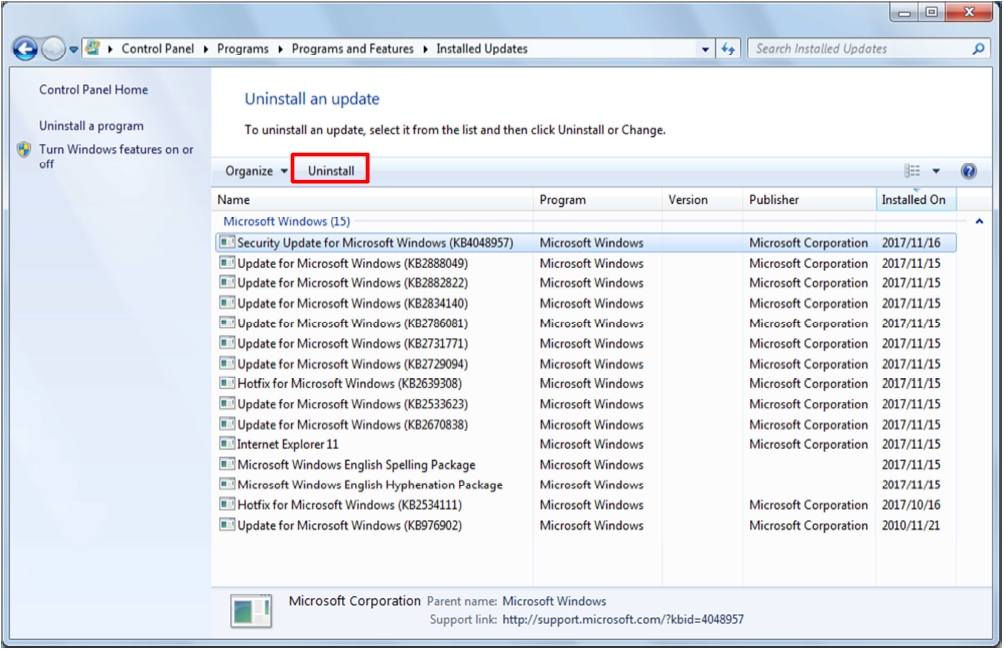Sort by Version column header
Screen dimensions: 1004x649
702,200
